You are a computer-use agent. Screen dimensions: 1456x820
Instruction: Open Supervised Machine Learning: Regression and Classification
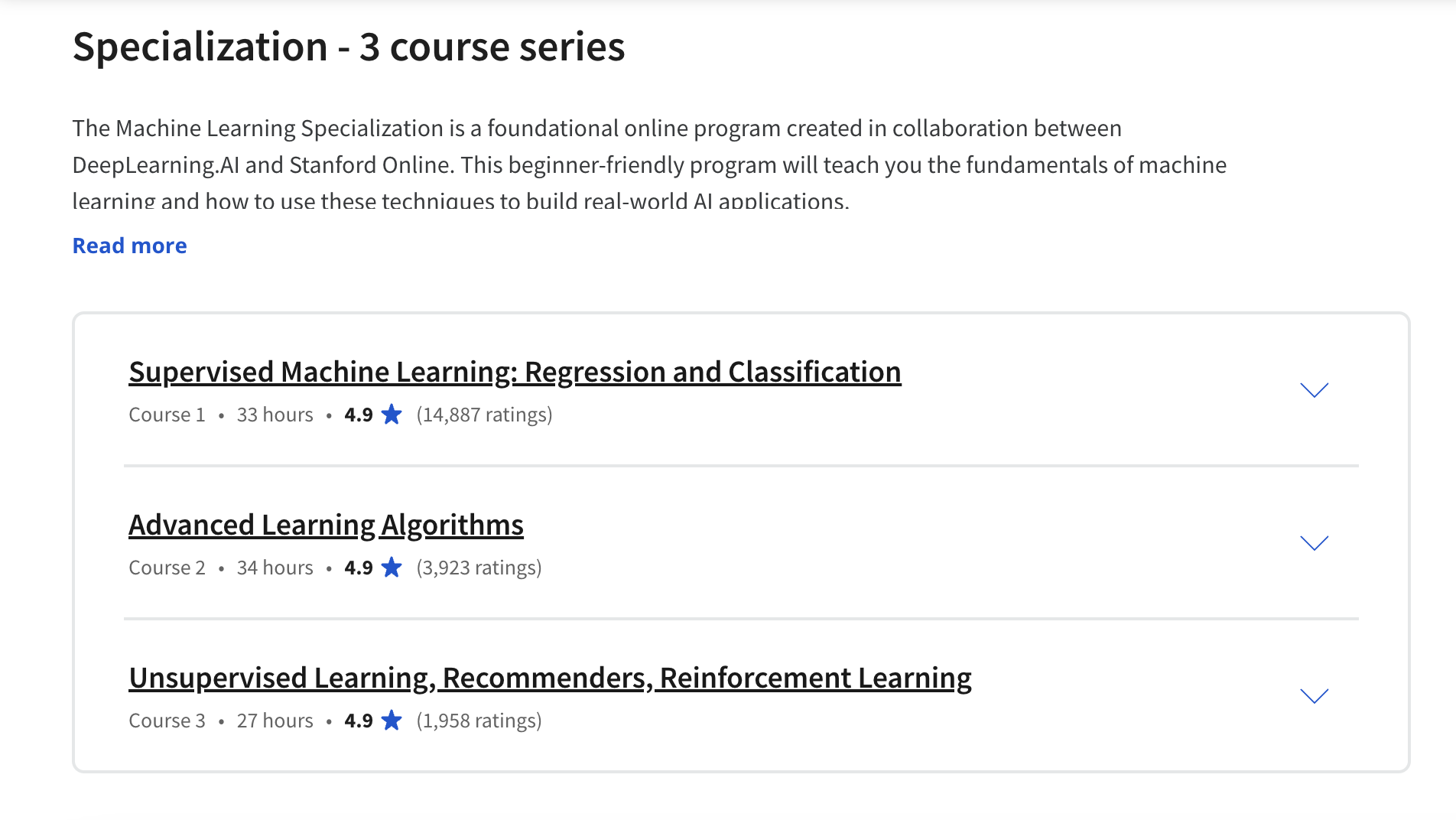pyautogui.click(x=515, y=372)
